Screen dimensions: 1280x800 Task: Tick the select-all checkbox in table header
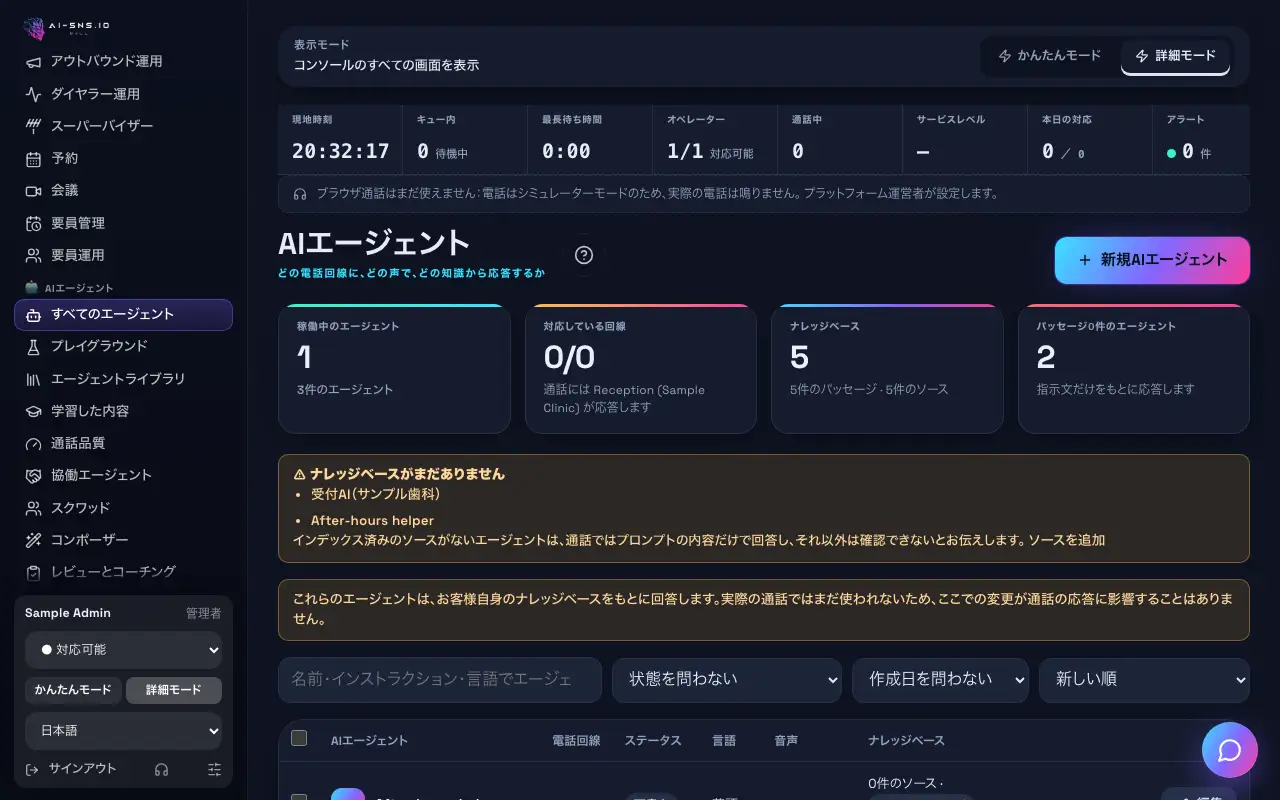click(299, 738)
